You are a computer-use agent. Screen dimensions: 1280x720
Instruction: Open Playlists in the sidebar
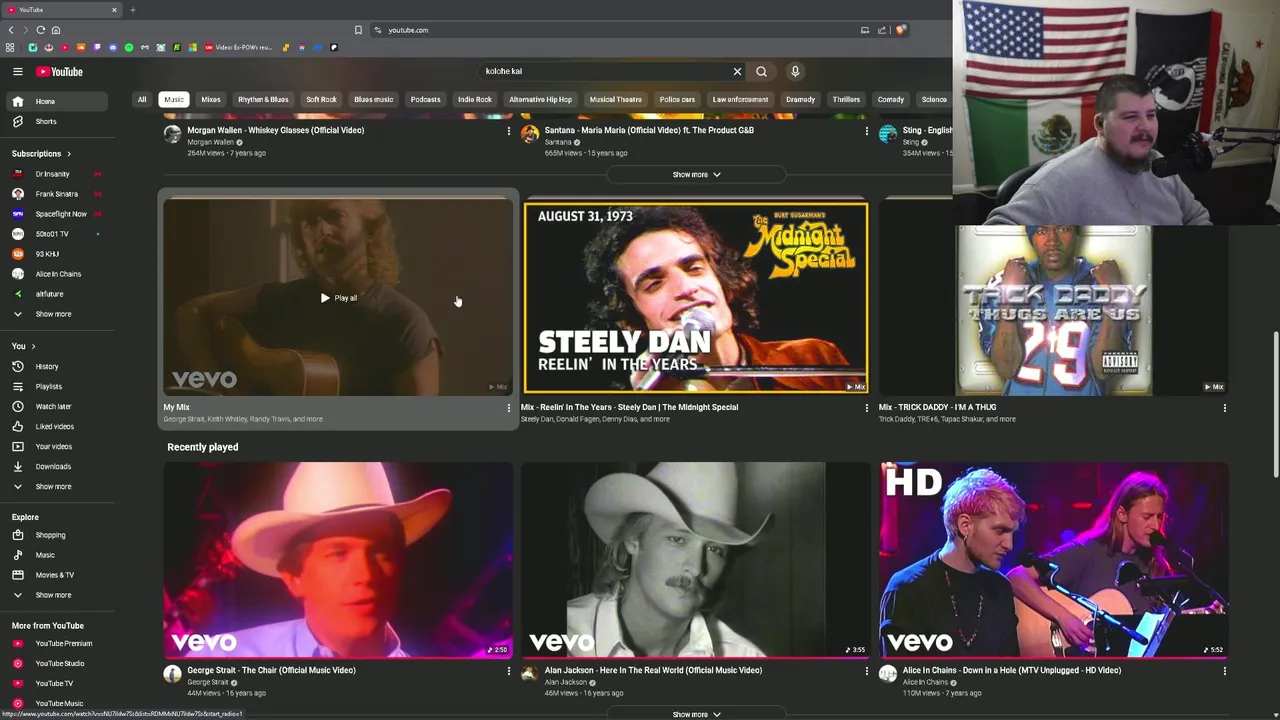coord(55,386)
